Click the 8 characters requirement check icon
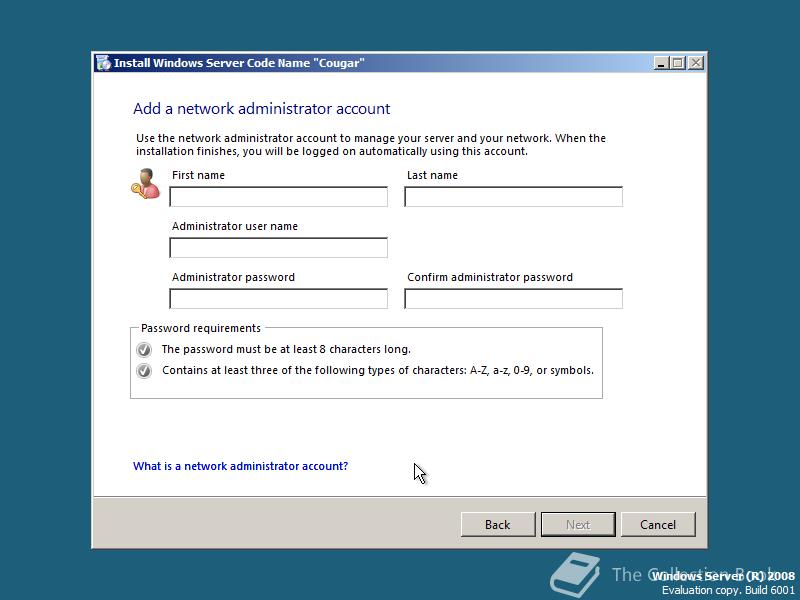 point(144,349)
